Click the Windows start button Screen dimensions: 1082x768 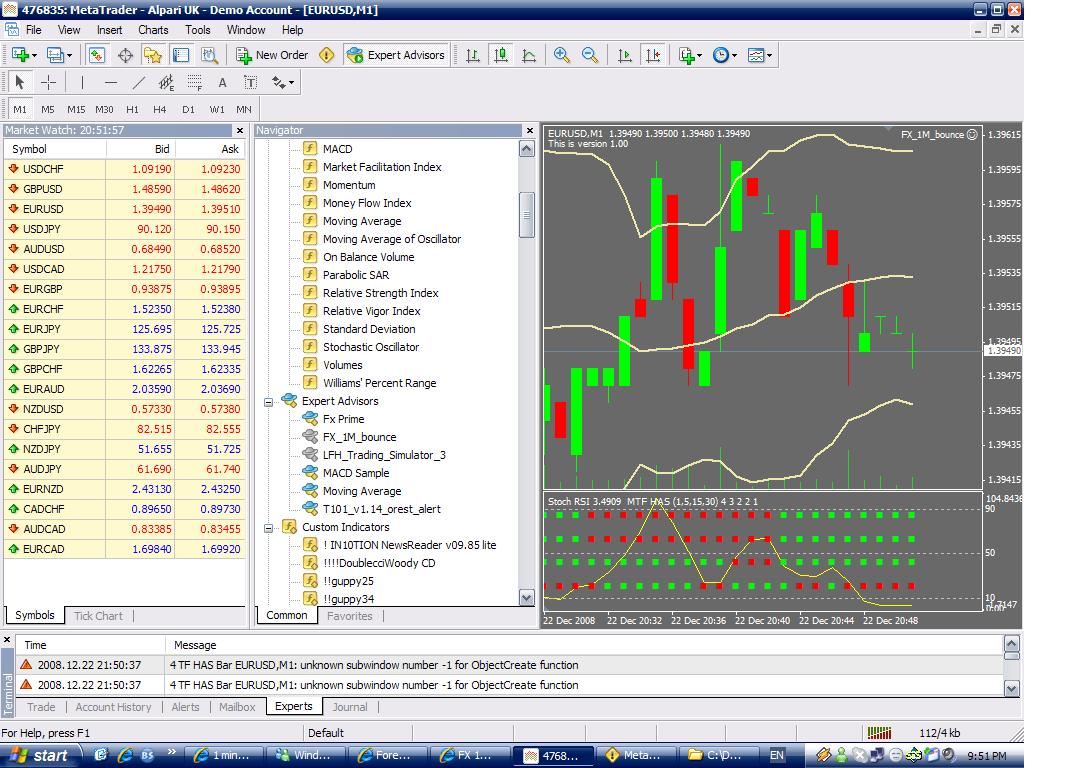tap(41, 756)
